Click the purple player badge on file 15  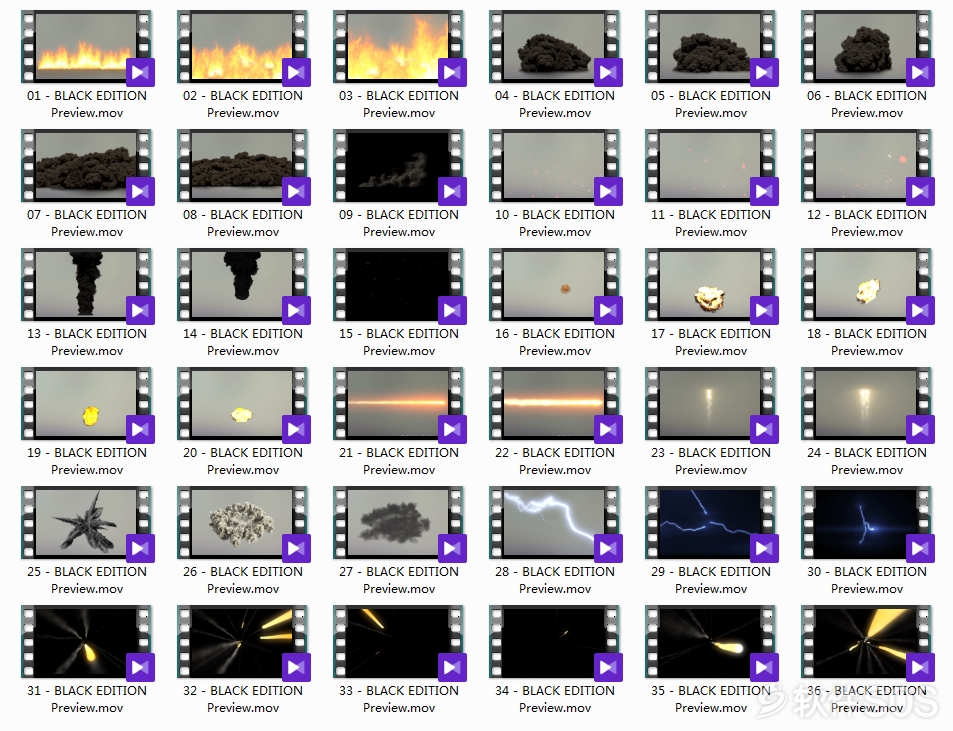click(x=452, y=311)
